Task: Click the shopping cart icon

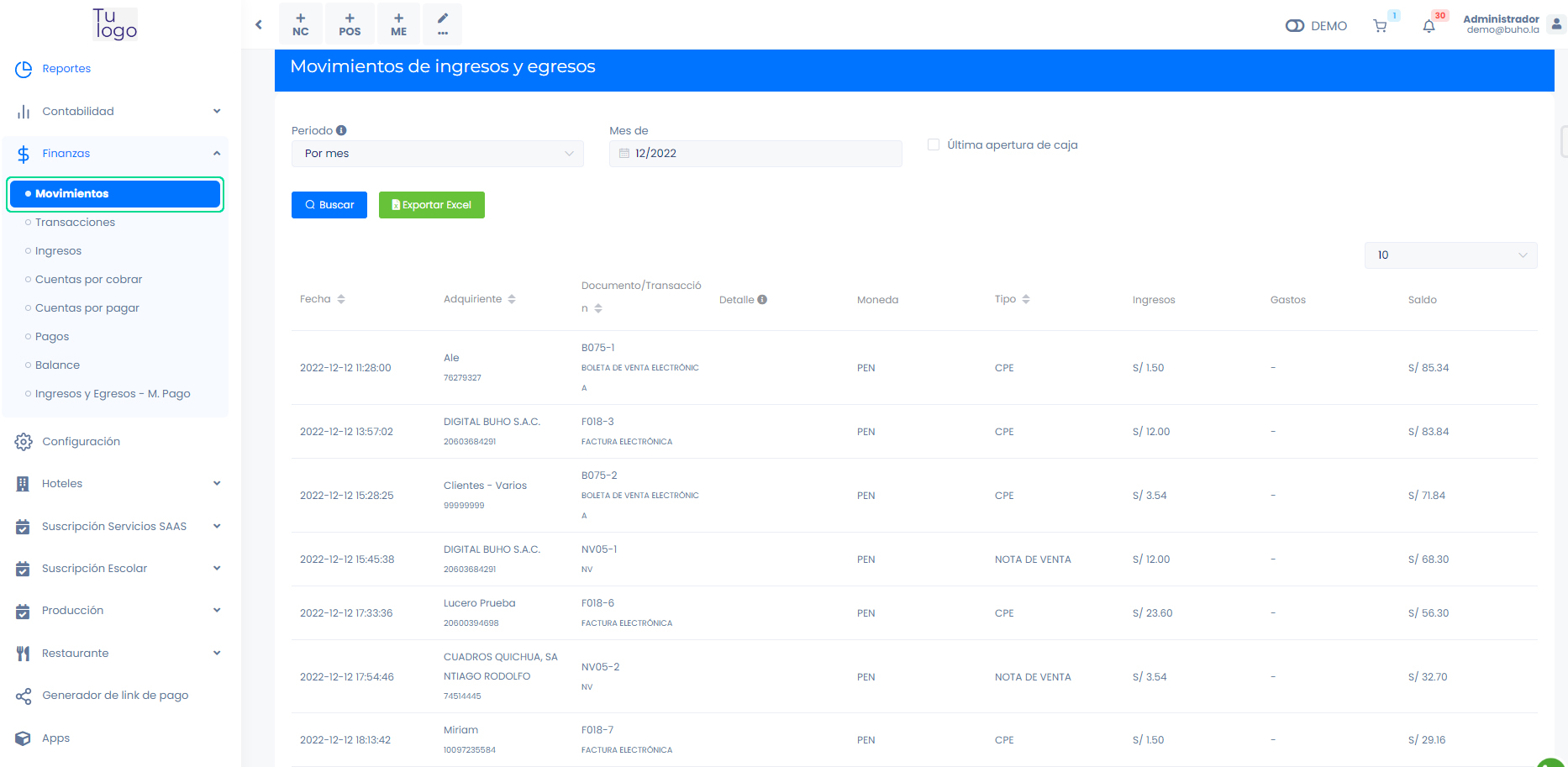Action: (1380, 26)
